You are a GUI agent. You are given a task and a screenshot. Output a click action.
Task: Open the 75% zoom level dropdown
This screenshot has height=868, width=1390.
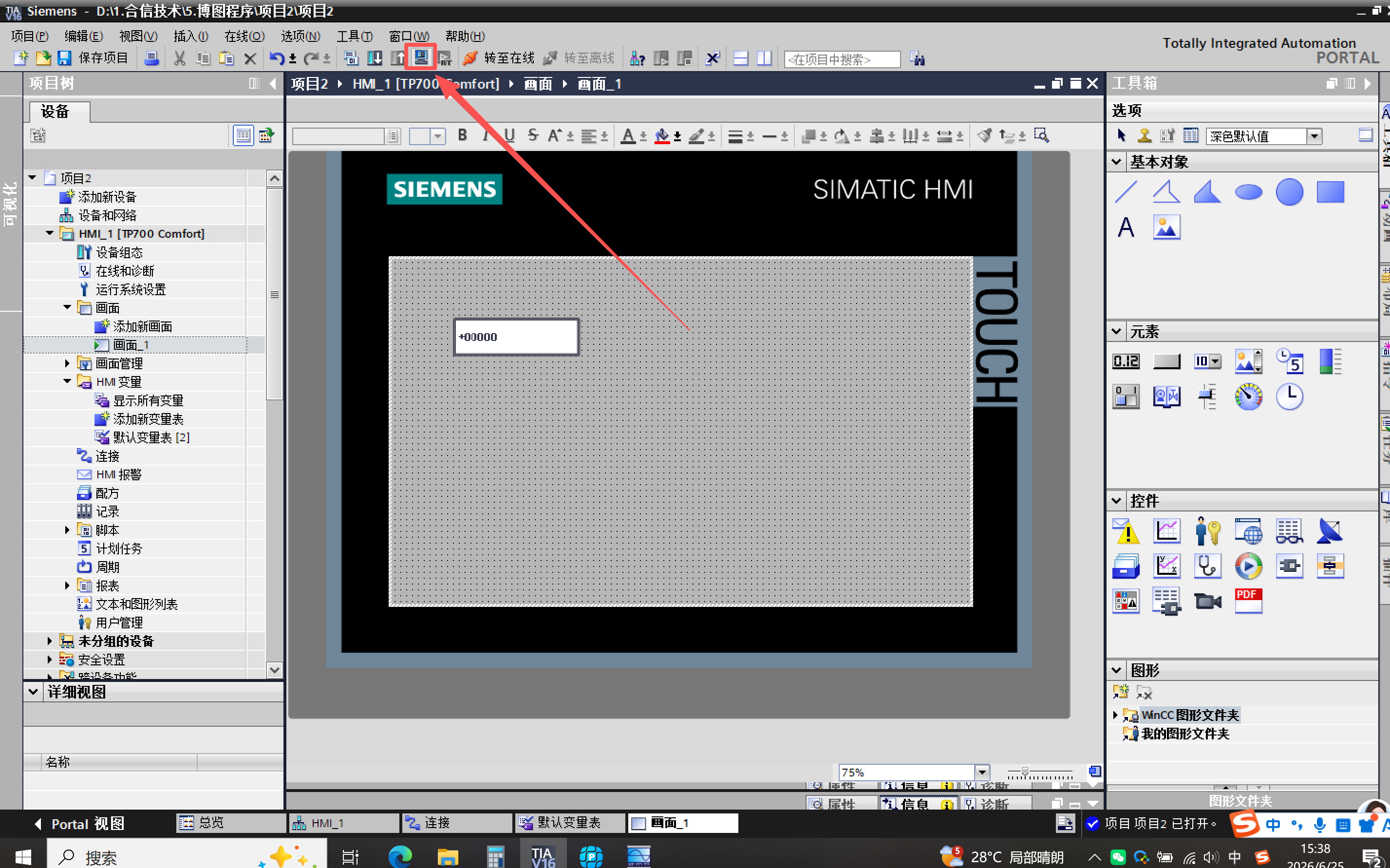(x=982, y=772)
